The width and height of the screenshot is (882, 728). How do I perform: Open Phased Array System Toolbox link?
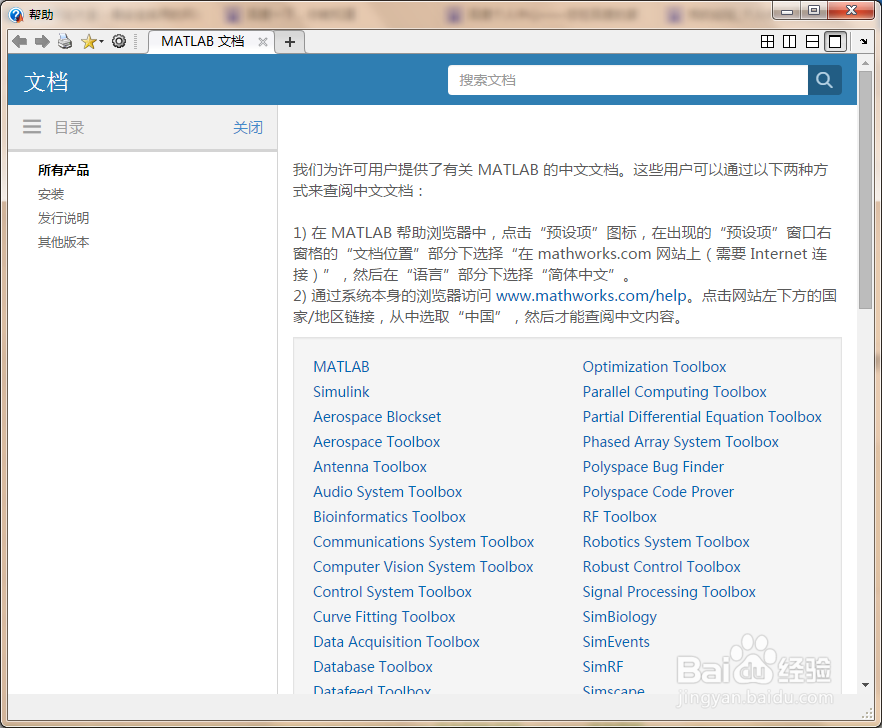point(681,442)
